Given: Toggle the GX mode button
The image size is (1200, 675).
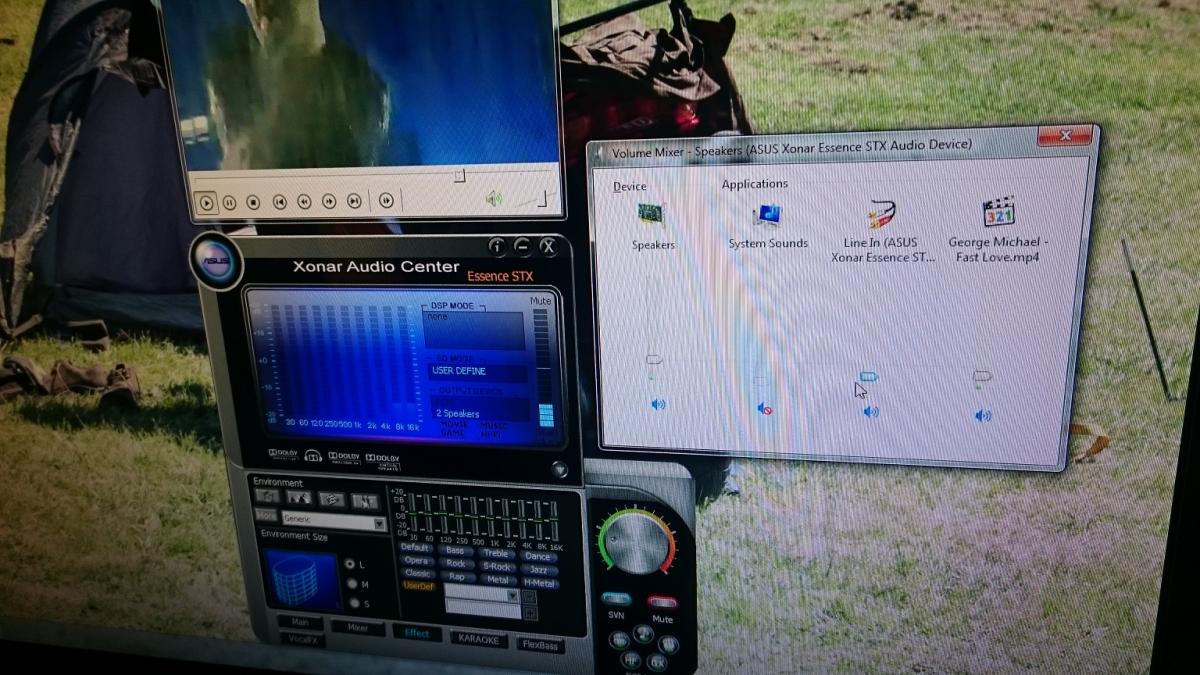Looking at the screenshot, I should click(x=657, y=662).
